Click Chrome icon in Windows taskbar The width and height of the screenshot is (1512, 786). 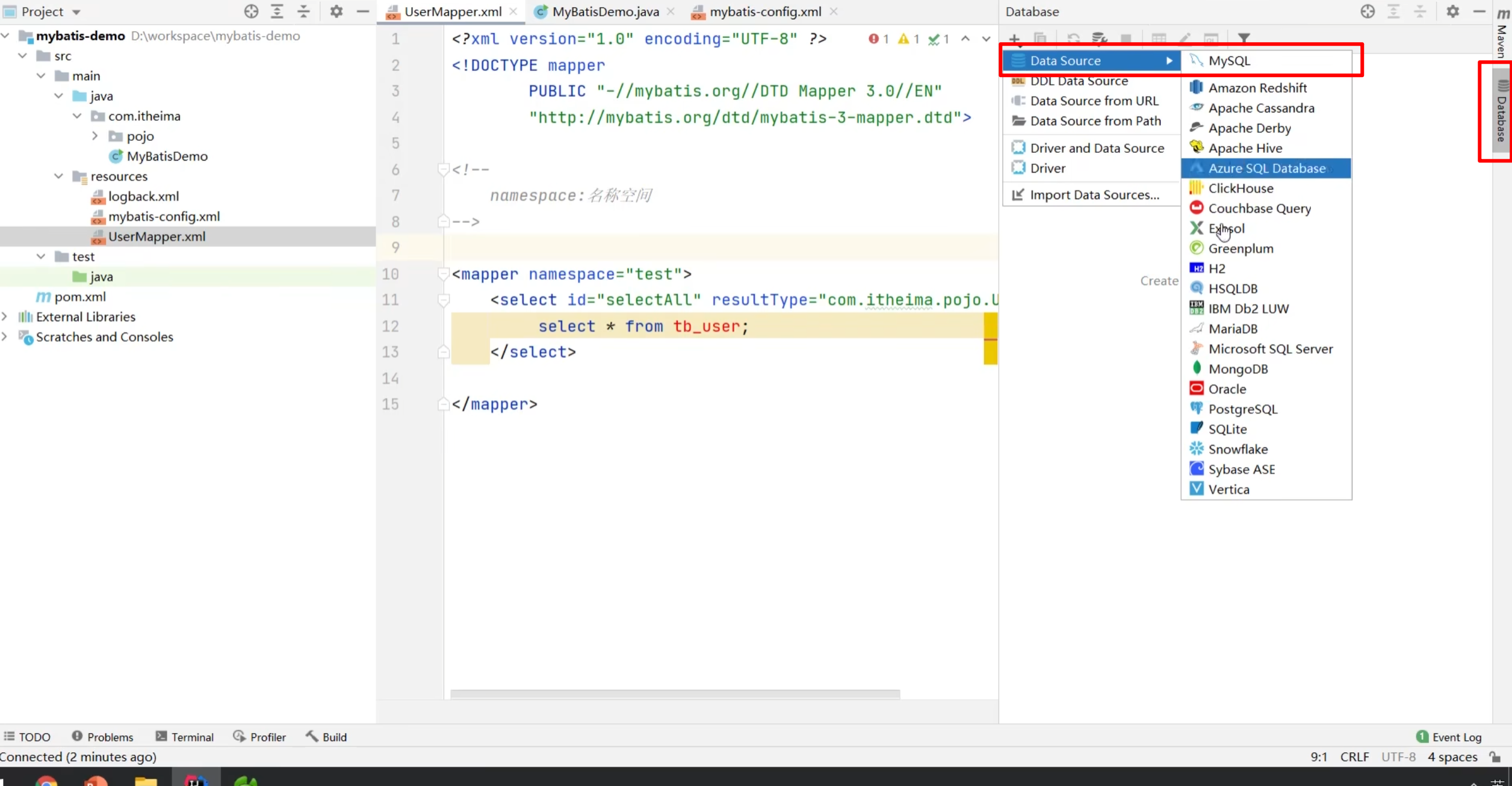point(46,781)
